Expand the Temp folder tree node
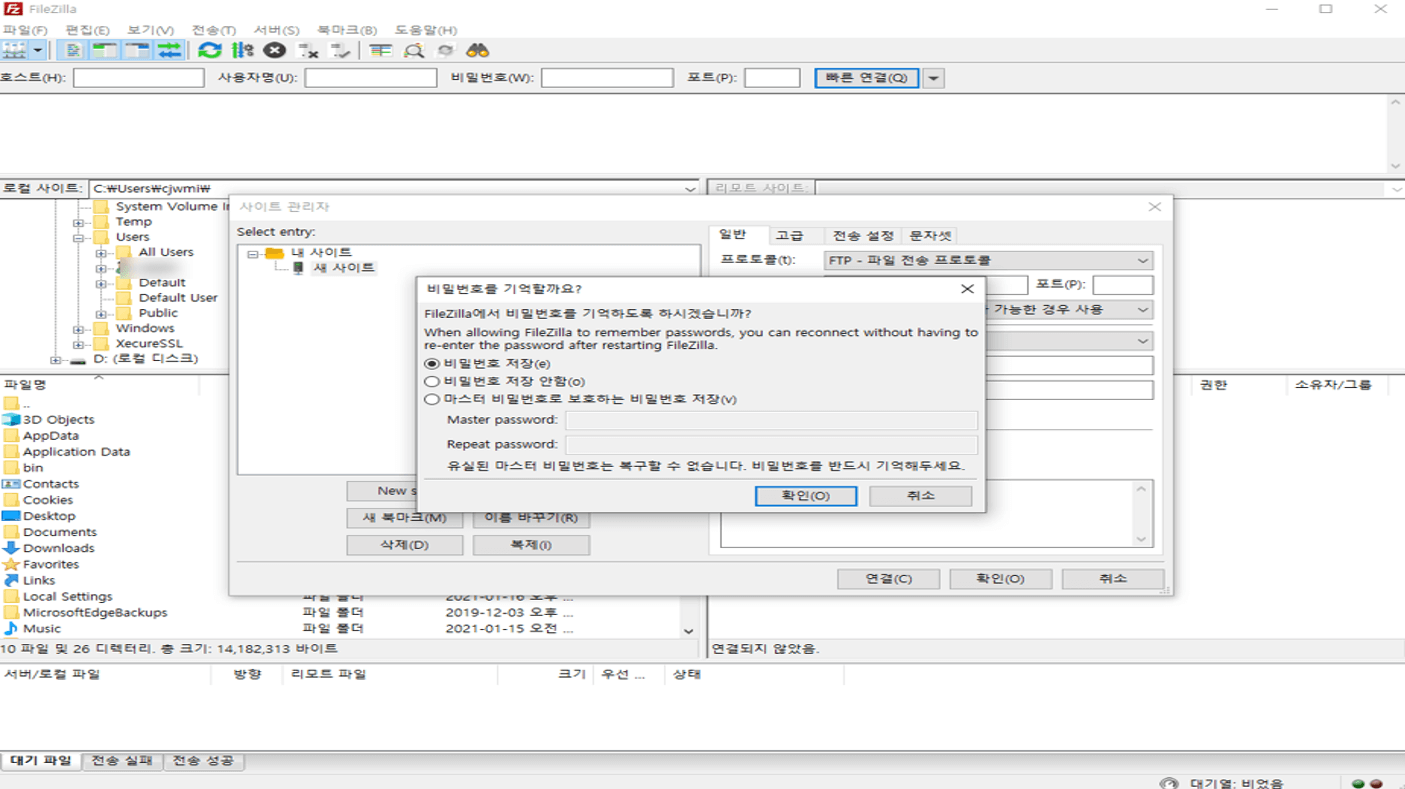This screenshot has width=1405, height=789. (78, 222)
